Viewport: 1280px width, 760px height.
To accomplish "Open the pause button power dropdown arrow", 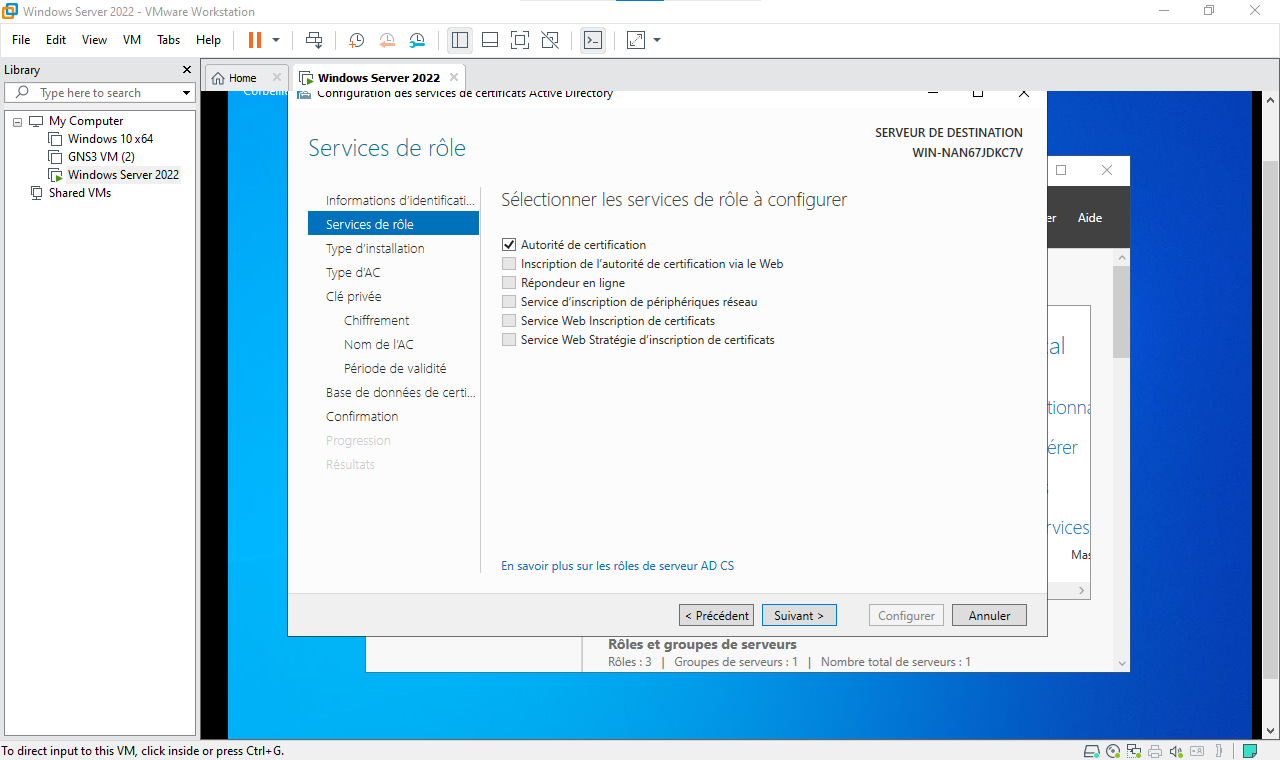I will click(x=276, y=40).
